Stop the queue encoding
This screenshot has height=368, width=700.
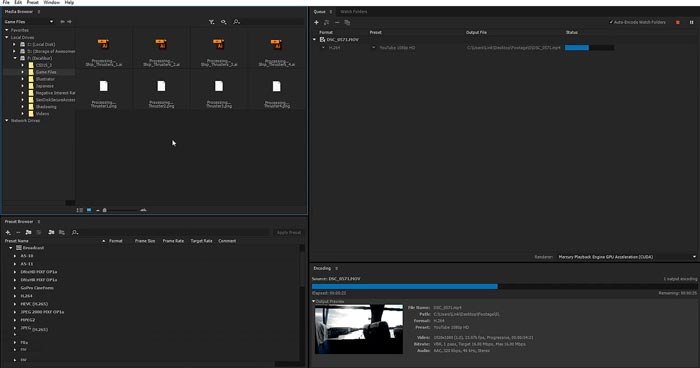coord(678,22)
